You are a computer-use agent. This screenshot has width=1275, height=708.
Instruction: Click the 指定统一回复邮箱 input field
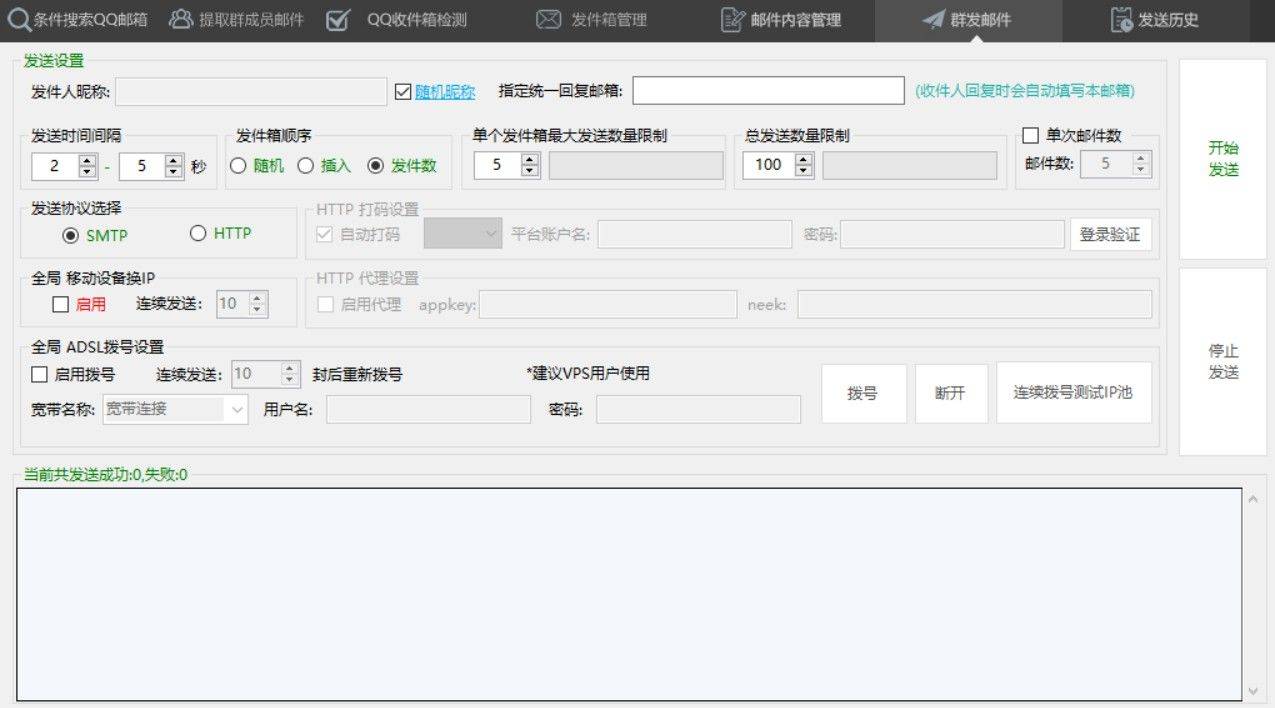click(768, 91)
